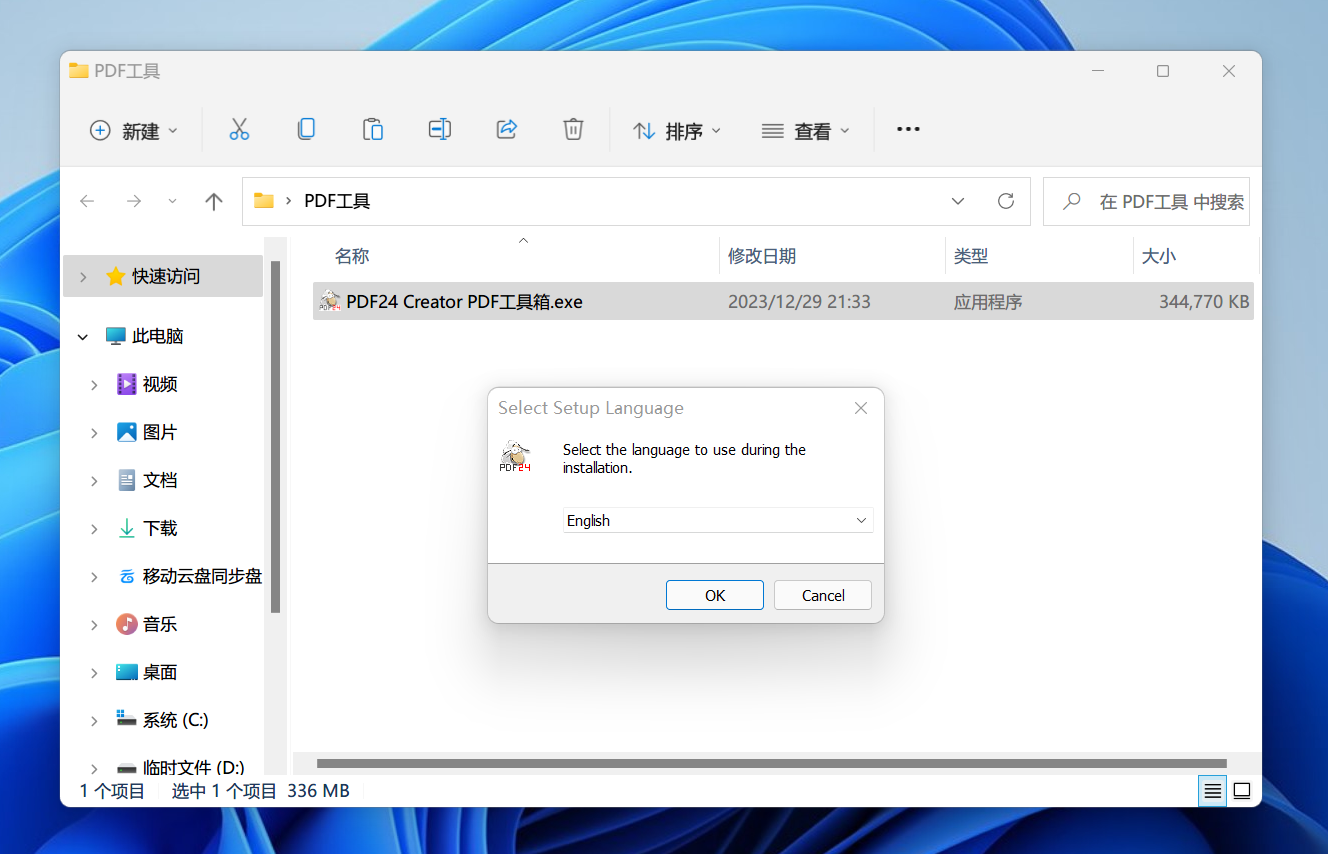Click the folder icon in address bar
Image resolution: width=1328 pixels, height=854 pixels.
(x=264, y=201)
